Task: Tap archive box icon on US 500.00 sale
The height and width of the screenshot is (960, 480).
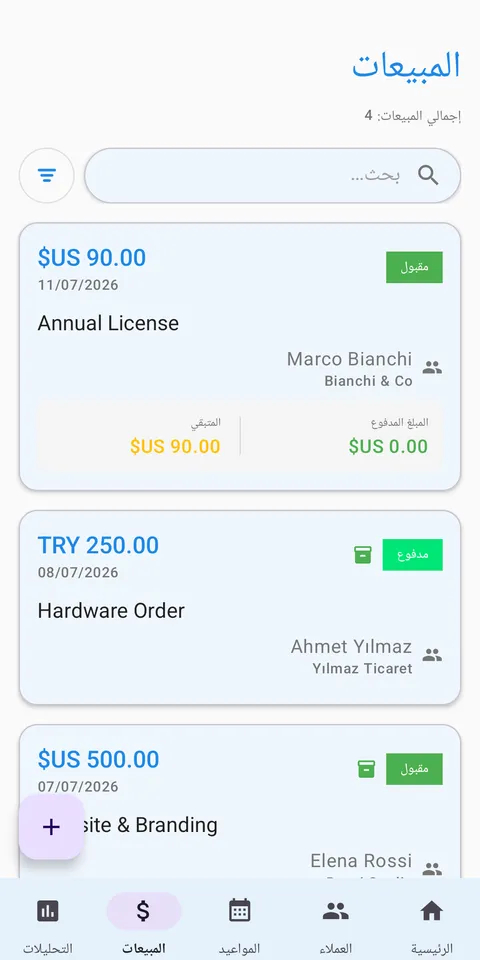Action: tap(366, 769)
